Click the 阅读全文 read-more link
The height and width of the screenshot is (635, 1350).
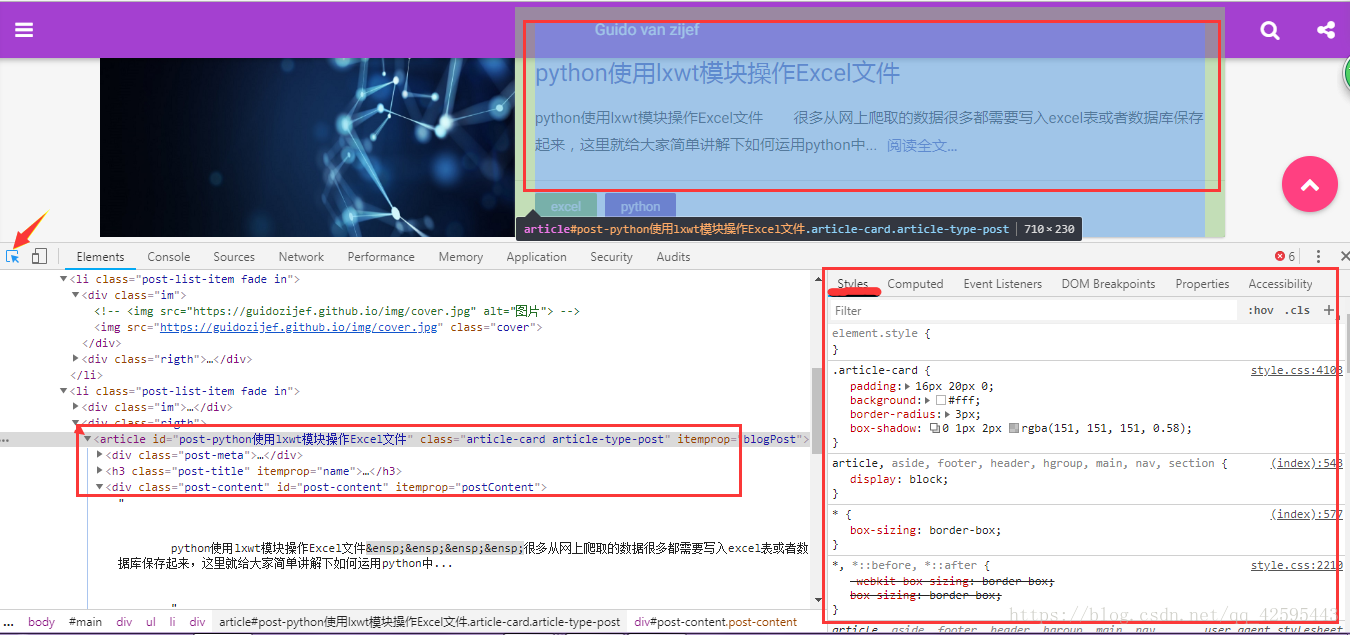[x=922, y=145]
